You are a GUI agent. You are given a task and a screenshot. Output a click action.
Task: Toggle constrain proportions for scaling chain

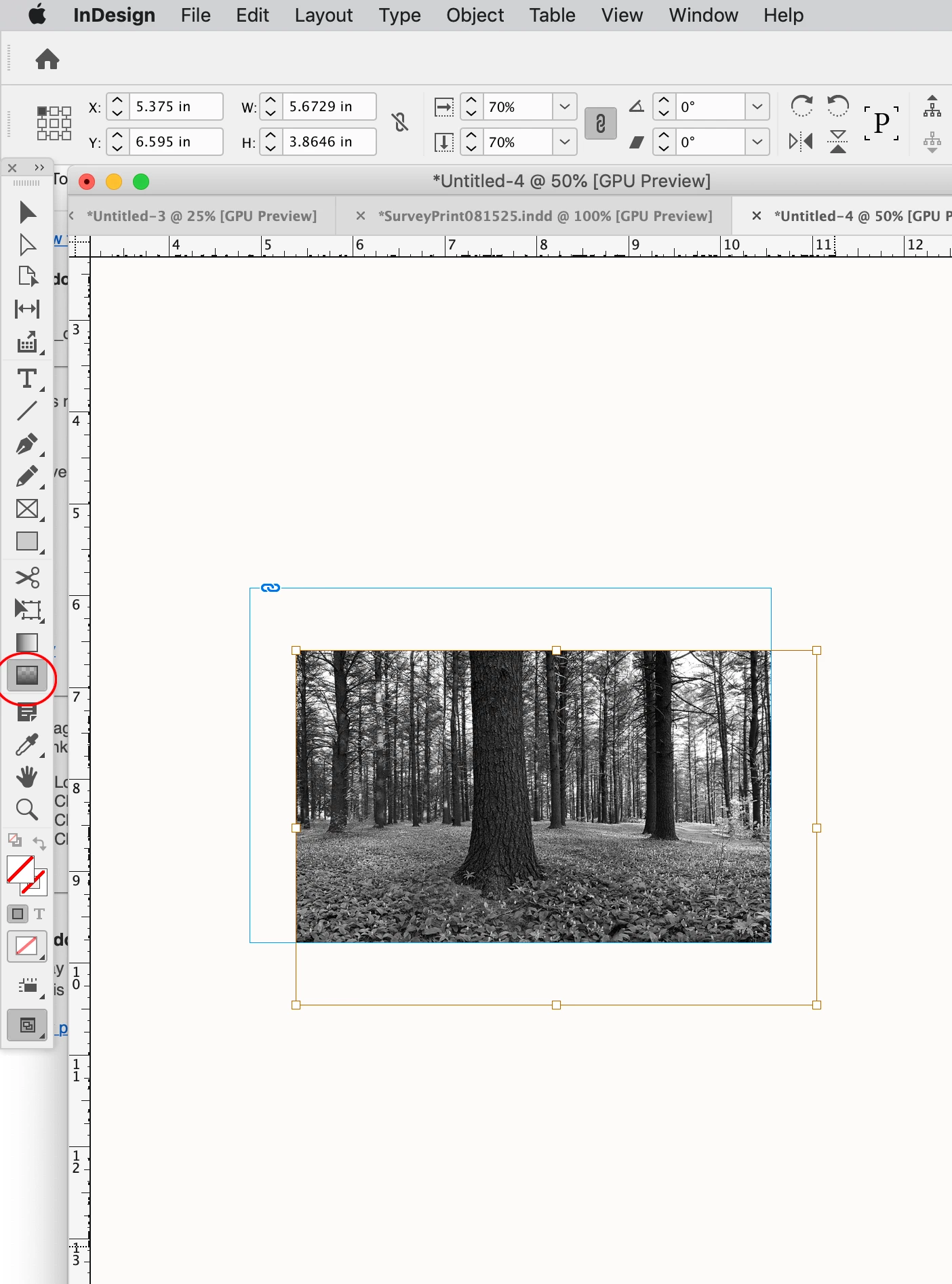point(601,124)
